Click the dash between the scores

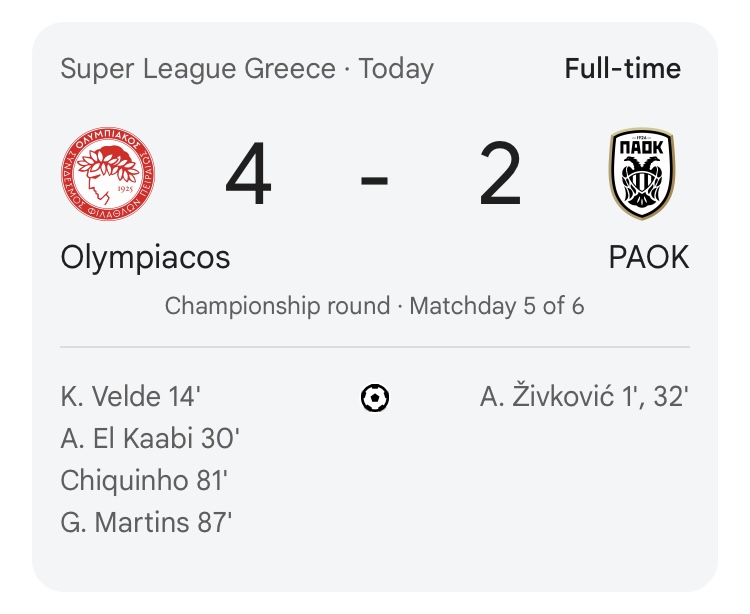click(x=375, y=180)
